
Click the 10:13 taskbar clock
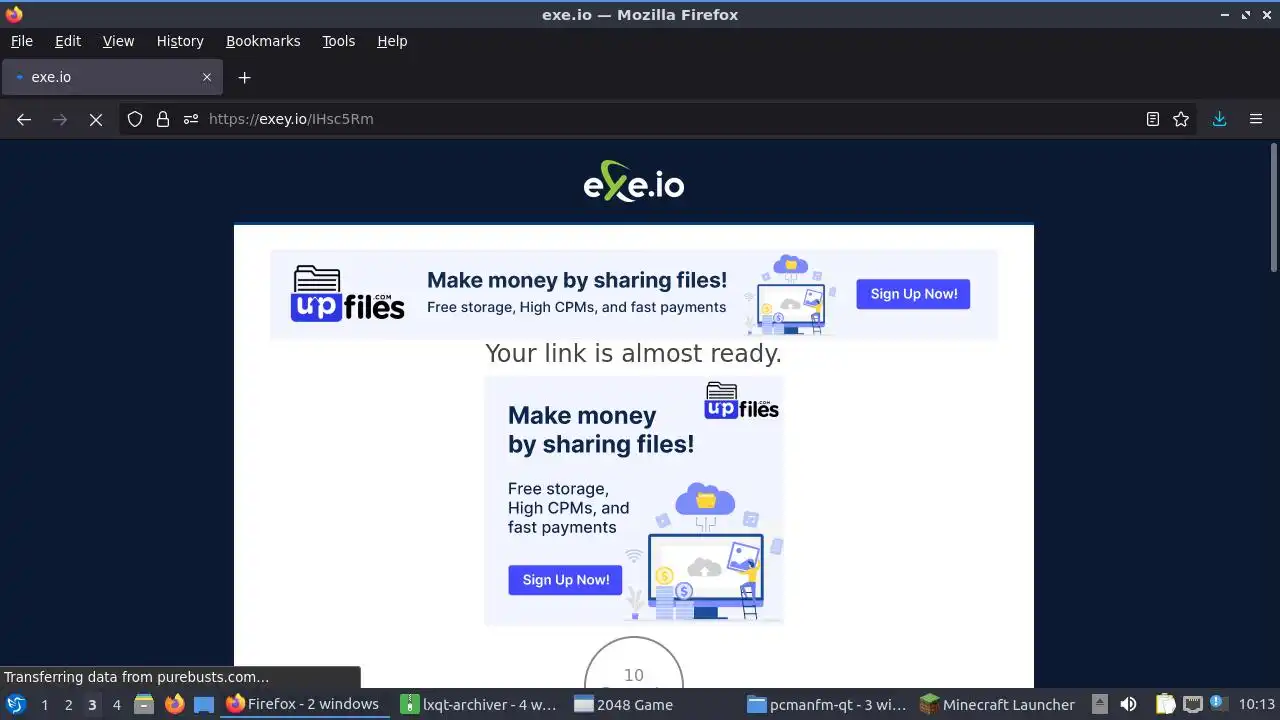point(1257,704)
